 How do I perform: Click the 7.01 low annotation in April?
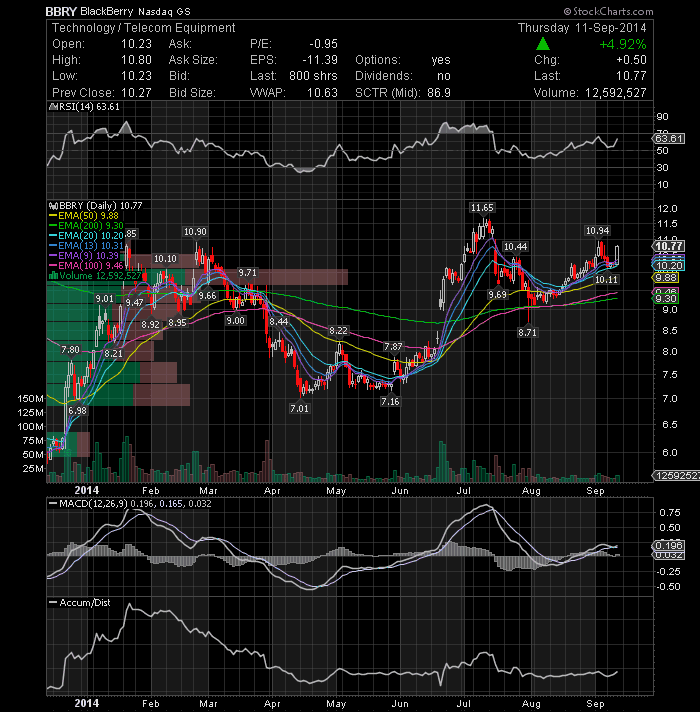point(299,408)
